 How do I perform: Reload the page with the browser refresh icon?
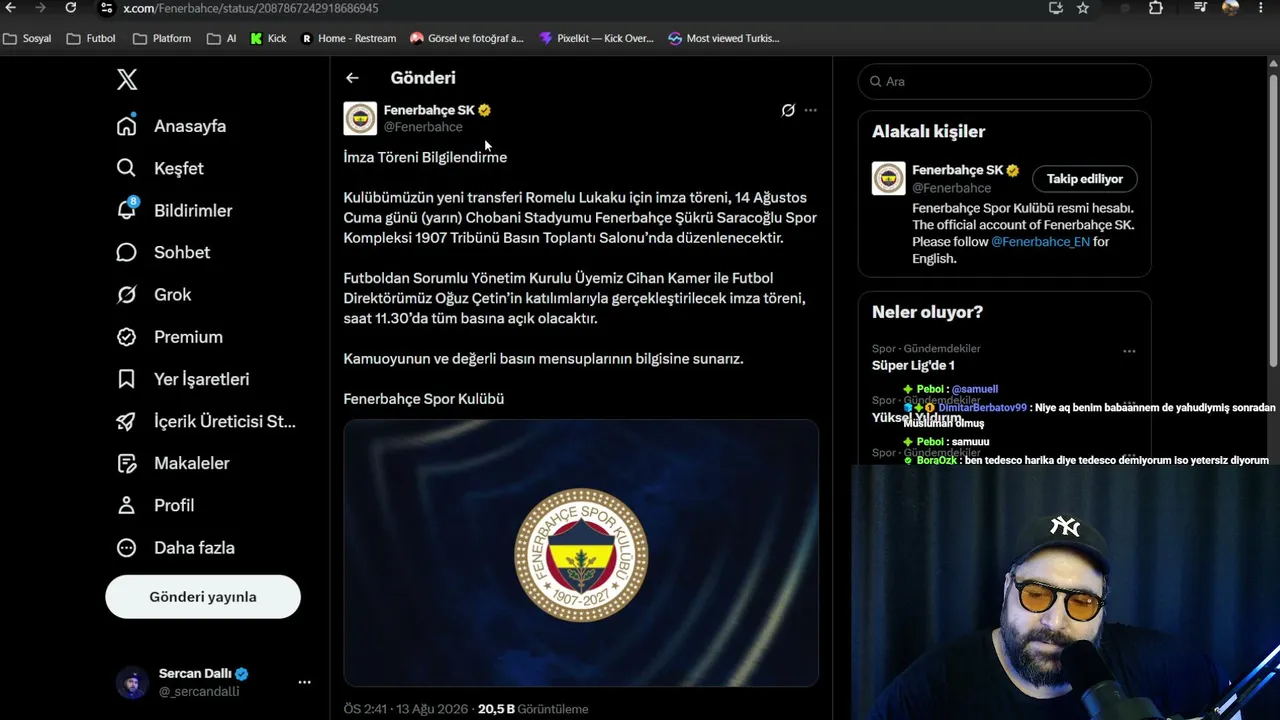70,8
